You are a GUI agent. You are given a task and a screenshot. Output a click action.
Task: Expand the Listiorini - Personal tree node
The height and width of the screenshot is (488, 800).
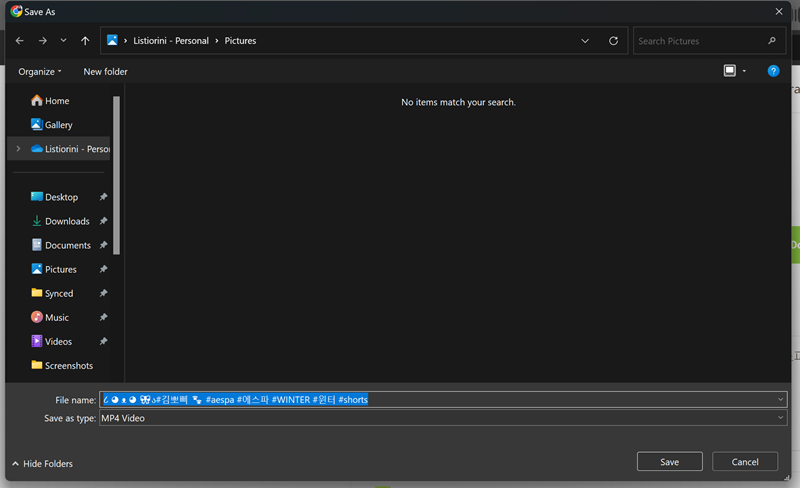pyautogui.click(x=18, y=149)
